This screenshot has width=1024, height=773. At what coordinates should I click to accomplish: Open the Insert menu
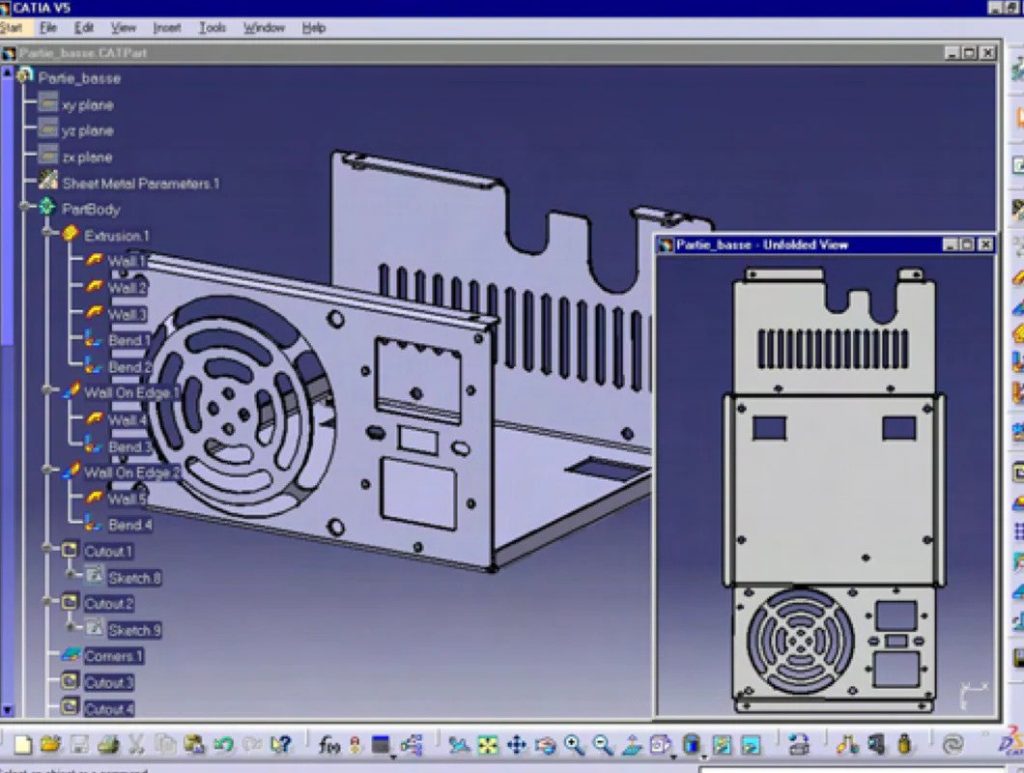(166, 28)
